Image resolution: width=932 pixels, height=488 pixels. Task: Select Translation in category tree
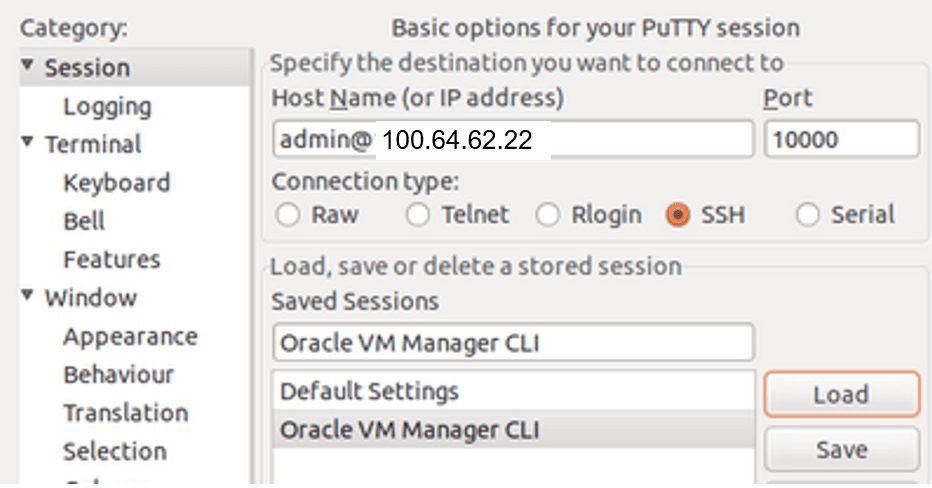(x=125, y=413)
